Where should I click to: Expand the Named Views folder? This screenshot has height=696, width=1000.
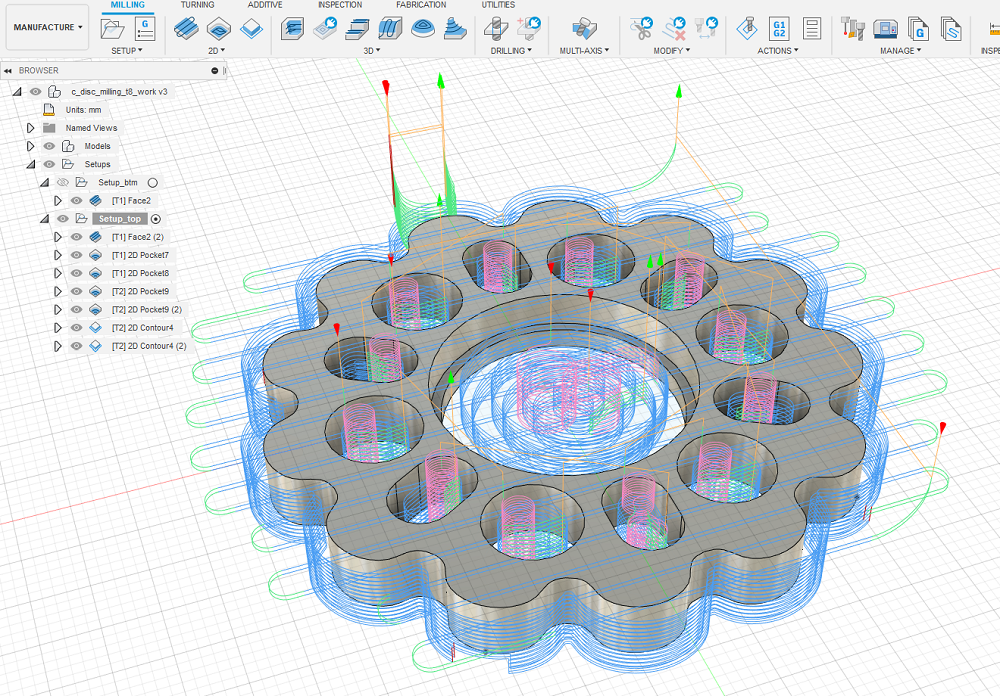point(30,128)
